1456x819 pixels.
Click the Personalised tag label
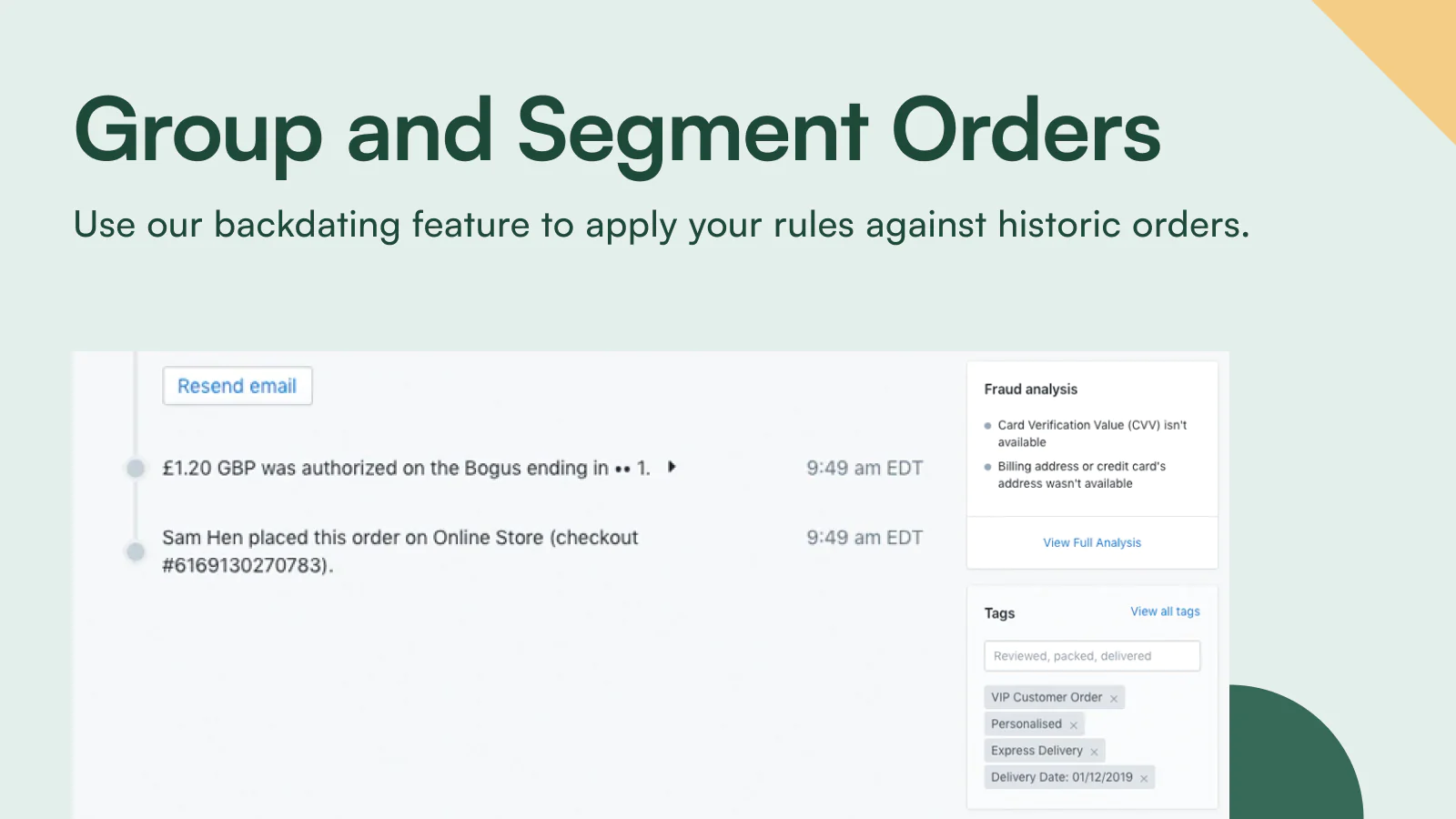tap(1026, 724)
